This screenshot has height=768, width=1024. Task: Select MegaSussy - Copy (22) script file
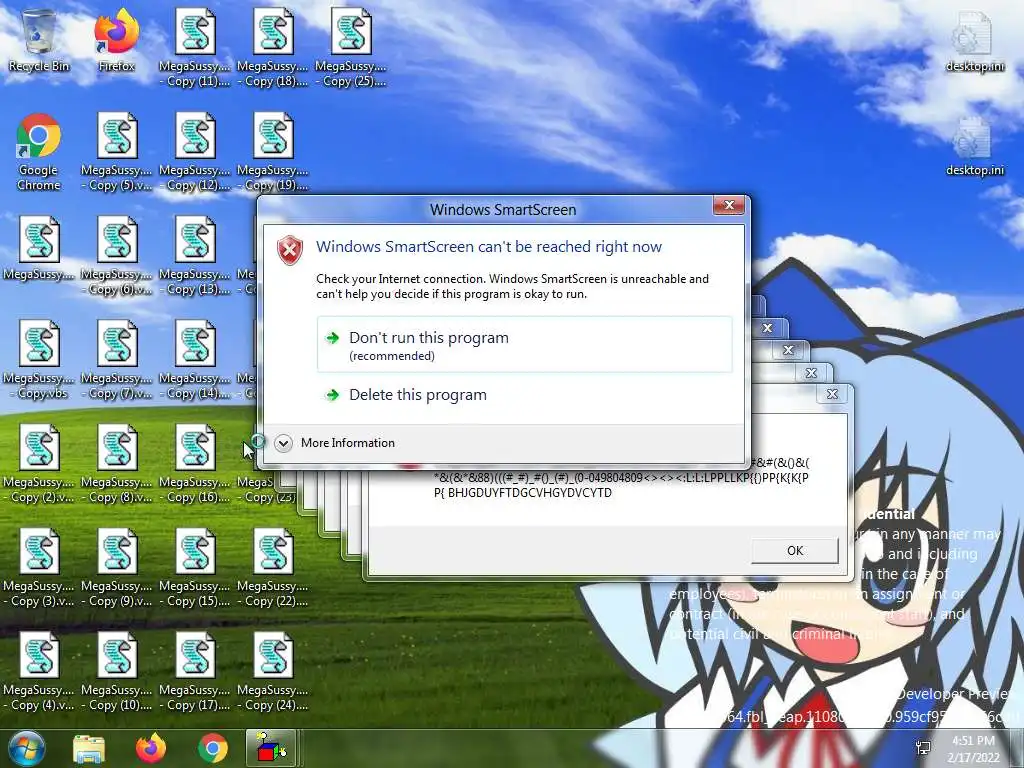click(x=273, y=567)
